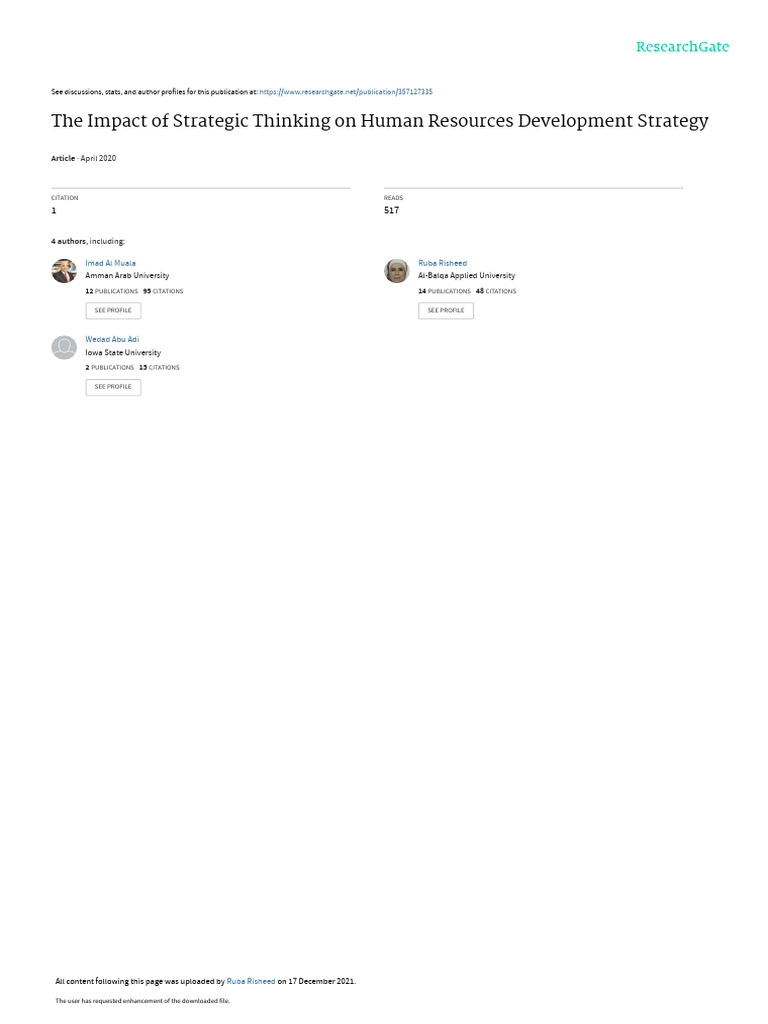Click the Reads count 517
Image resolution: width=768 pixels, height=1024 pixels.
(x=391, y=210)
